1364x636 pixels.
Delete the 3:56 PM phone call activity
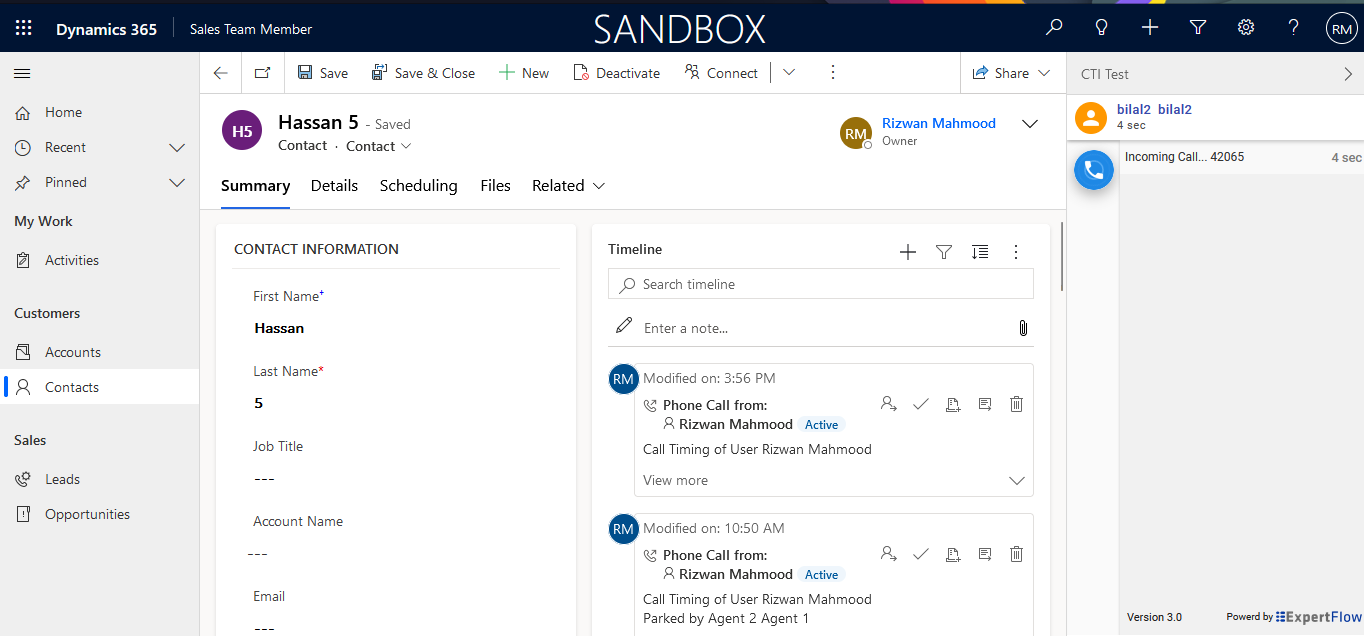(1016, 404)
